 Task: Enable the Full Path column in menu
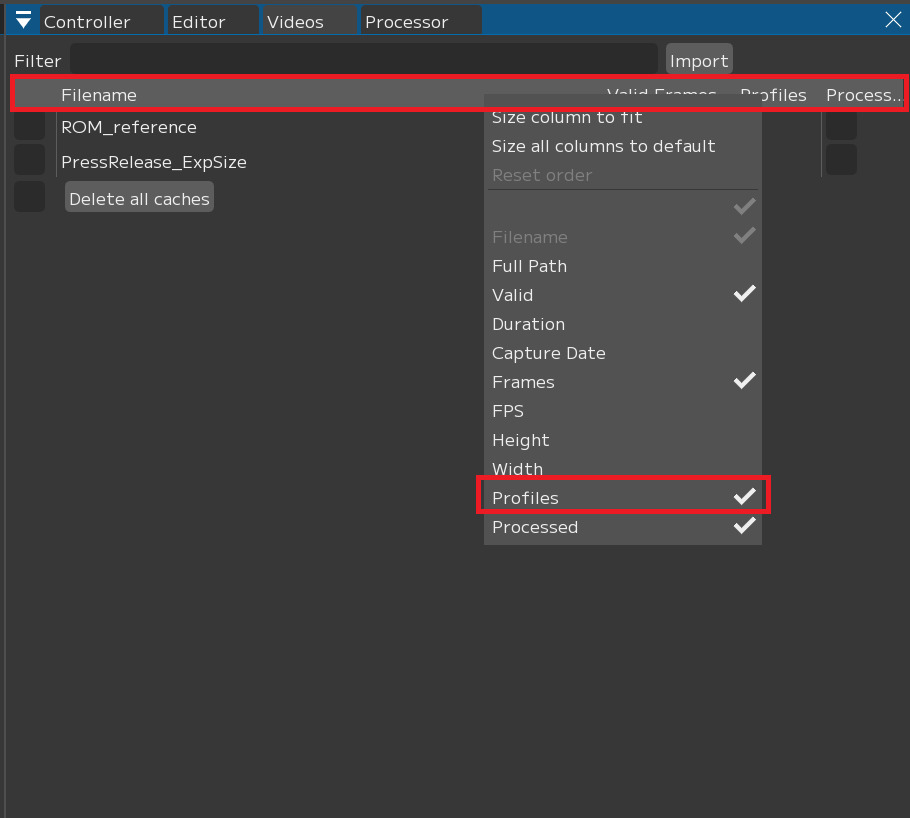pos(529,266)
